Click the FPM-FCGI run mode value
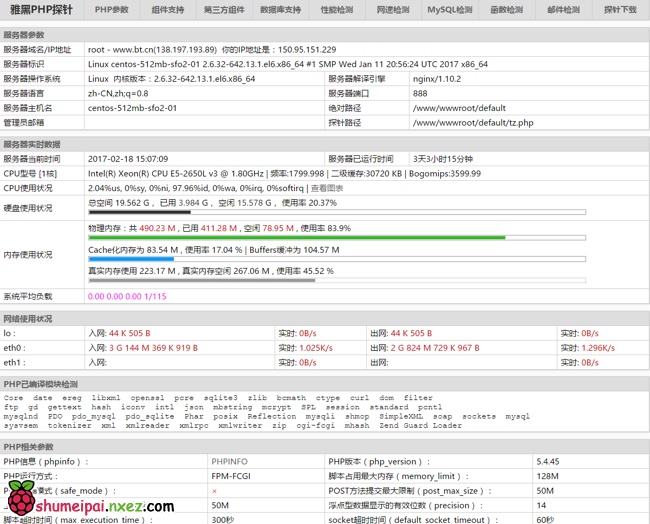The height and width of the screenshot is (524, 650). 231,476
